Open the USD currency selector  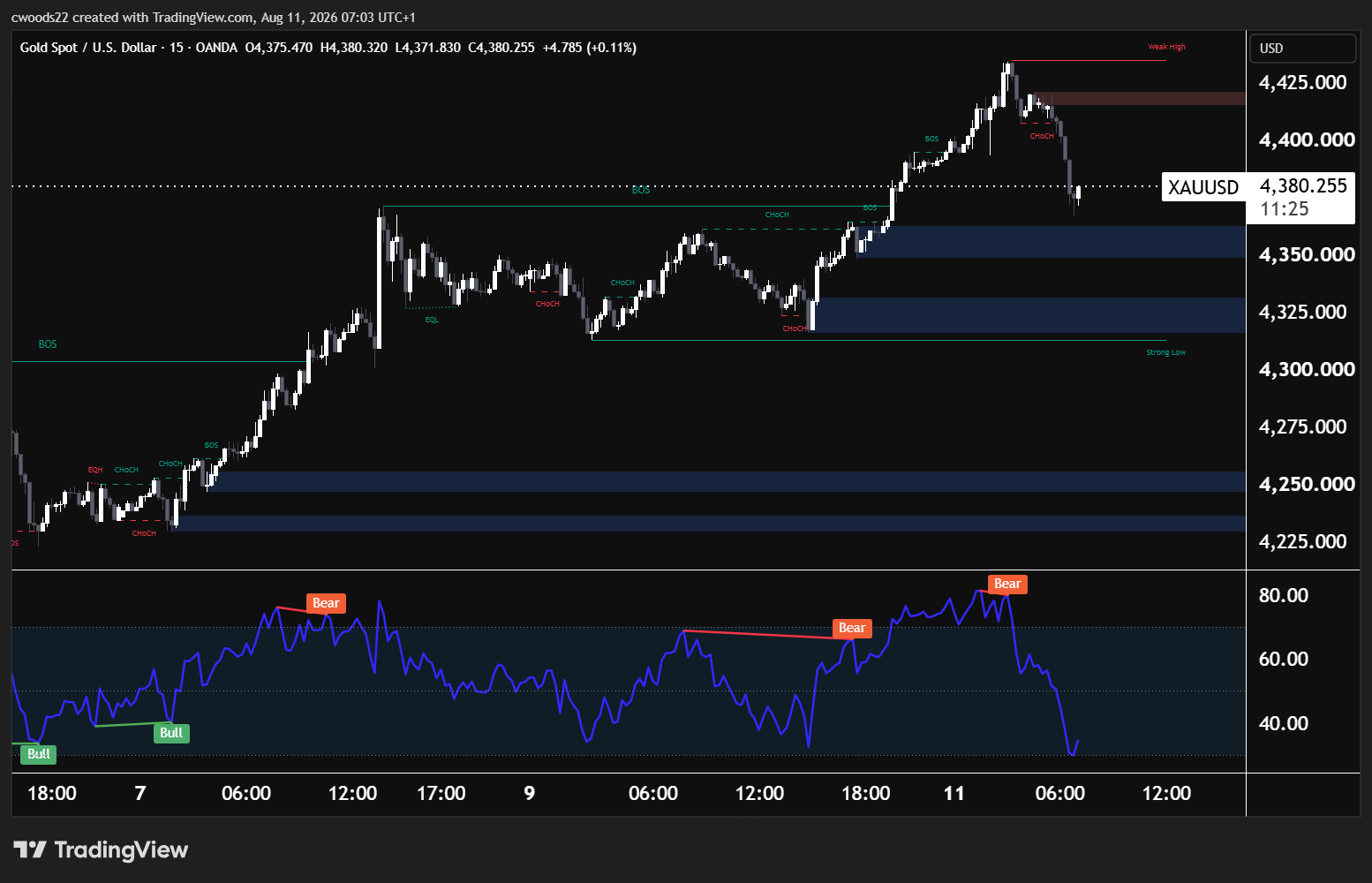pyautogui.click(x=1302, y=49)
